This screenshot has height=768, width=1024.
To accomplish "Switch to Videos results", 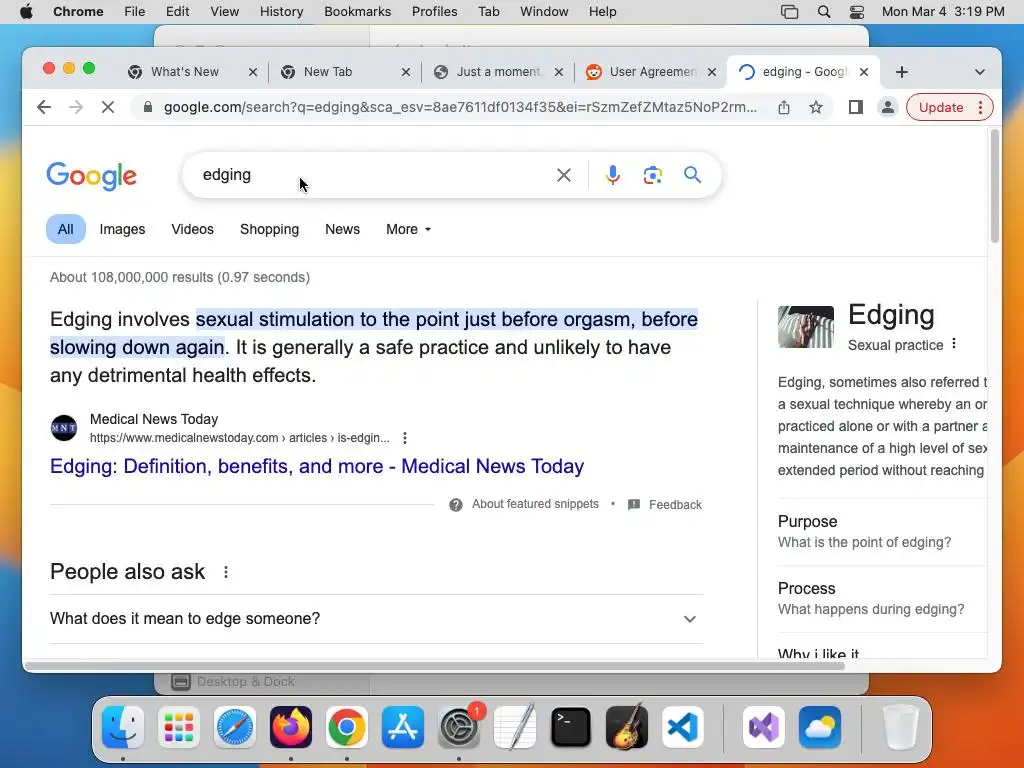I will point(192,229).
